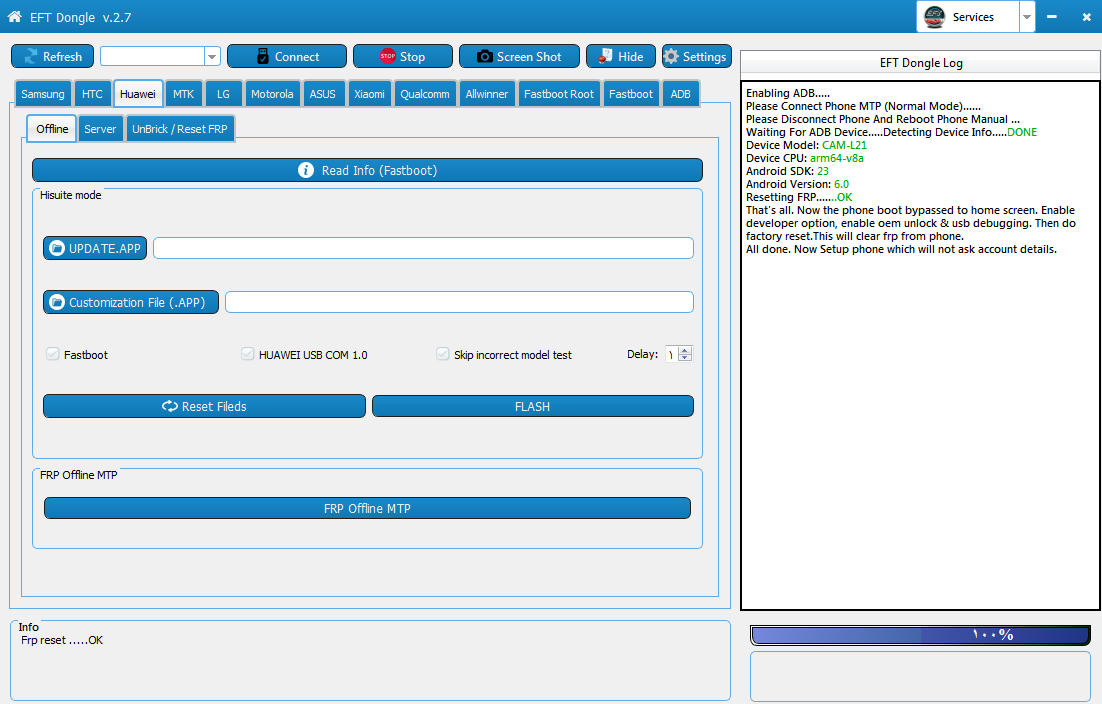Select the Huawei tab
1102x704 pixels.
(138, 93)
